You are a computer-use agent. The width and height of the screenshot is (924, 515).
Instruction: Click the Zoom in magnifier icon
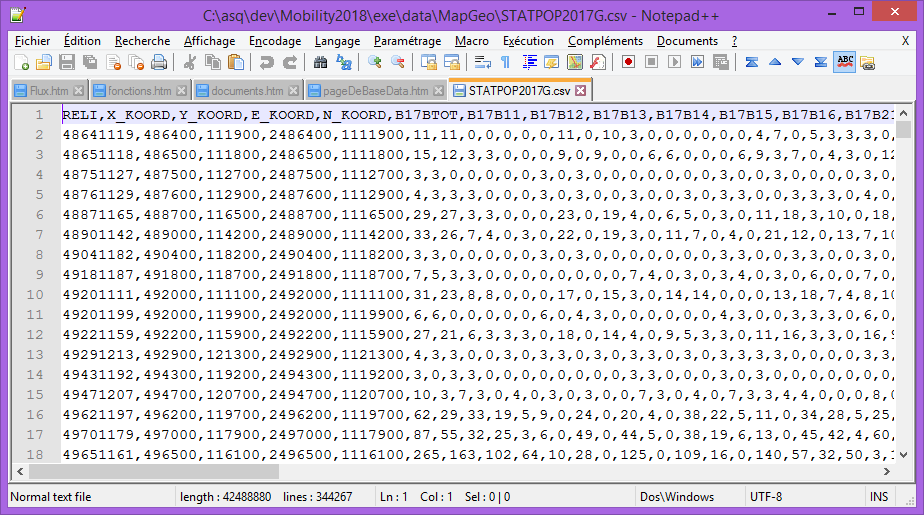click(x=375, y=62)
